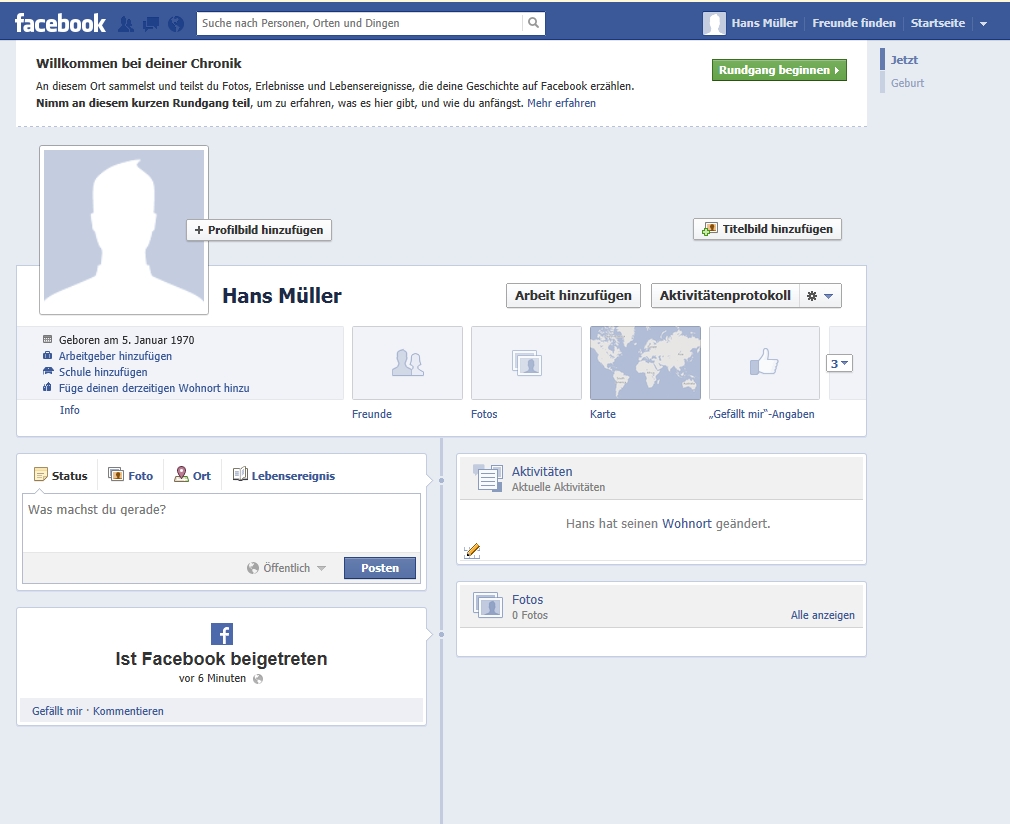Viewport: 1010px width, 824px height.
Task: Open the notifications globe icon
Action: click(x=176, y=24)
